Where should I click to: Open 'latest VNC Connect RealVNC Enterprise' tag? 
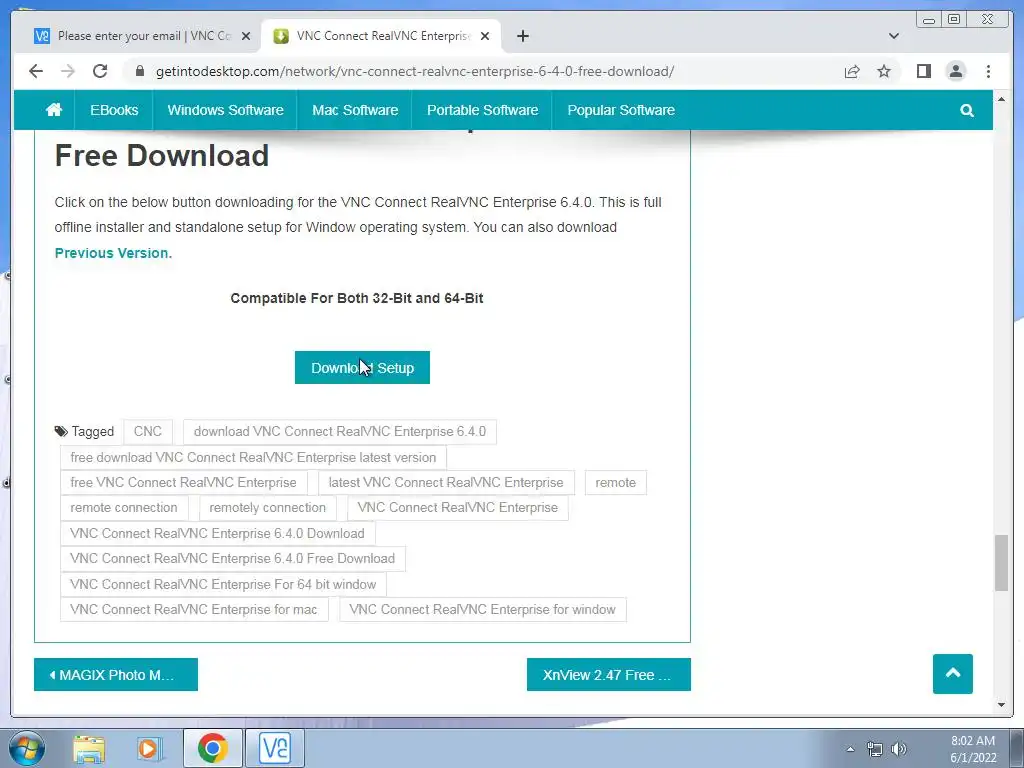[446, 483]
